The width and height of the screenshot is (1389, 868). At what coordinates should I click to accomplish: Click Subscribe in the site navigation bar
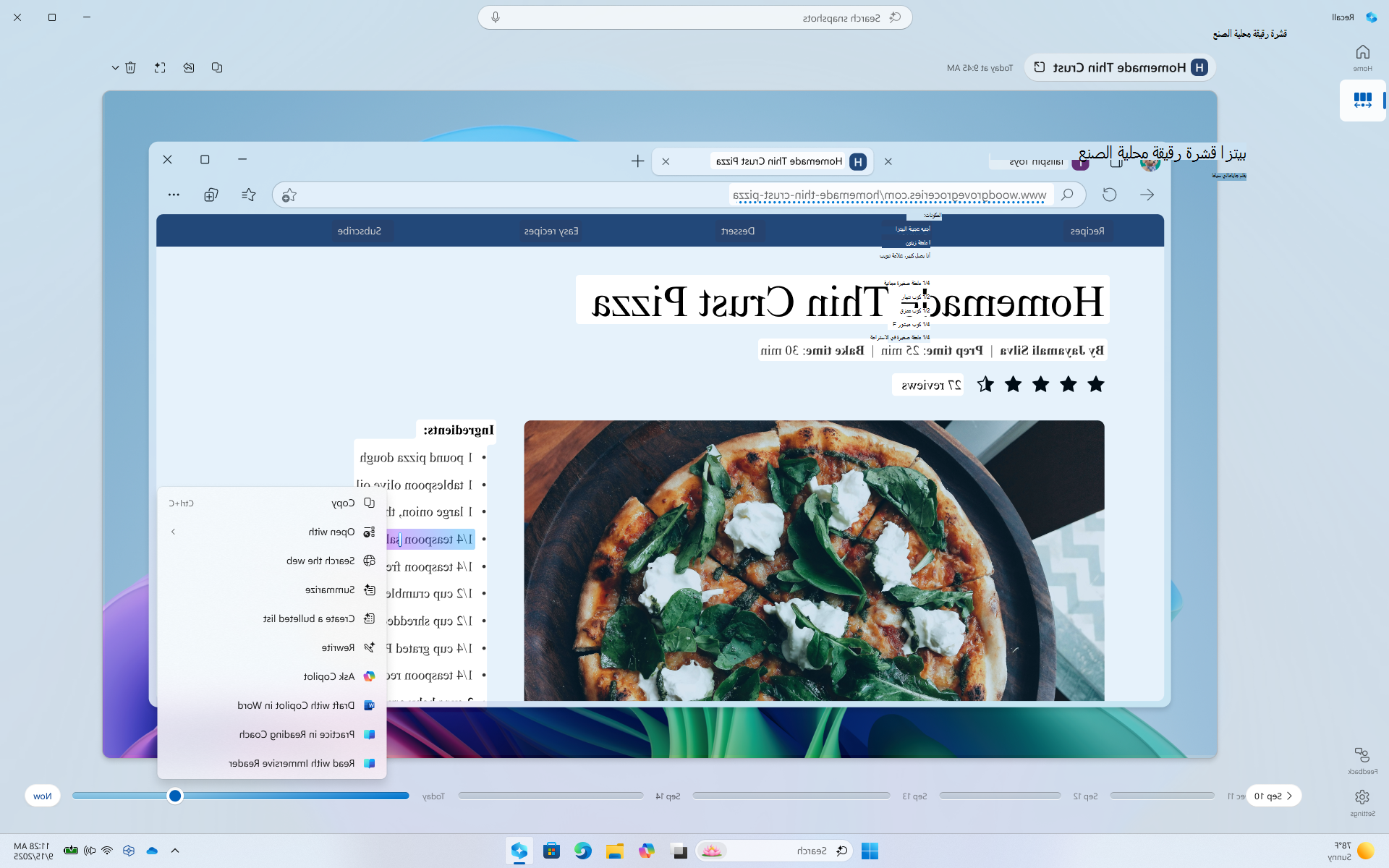coord(360,231)
